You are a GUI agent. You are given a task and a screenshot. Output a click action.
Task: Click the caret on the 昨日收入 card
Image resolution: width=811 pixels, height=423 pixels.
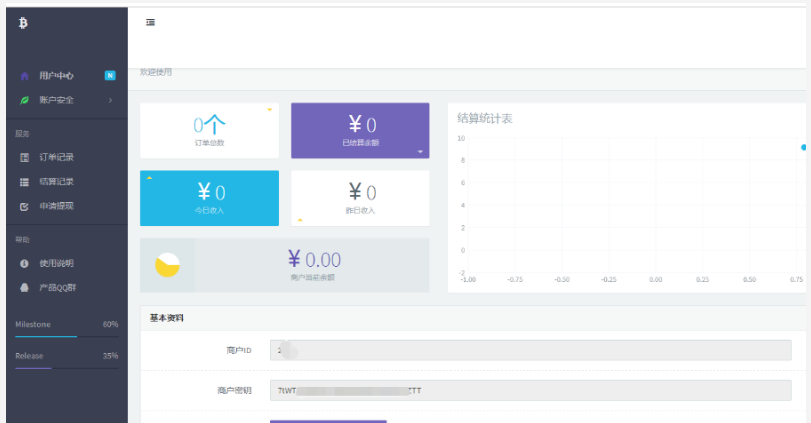[x=300, y=220]
